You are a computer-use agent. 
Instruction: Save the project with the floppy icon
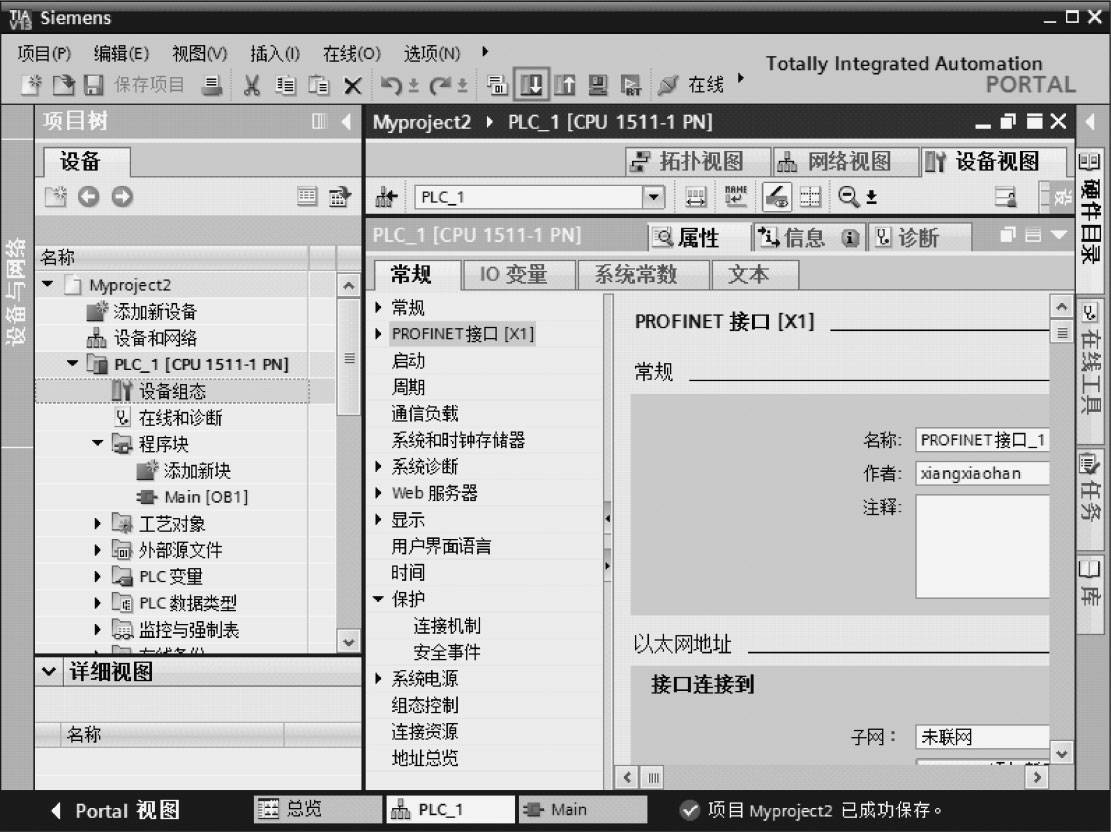(94, 85)
